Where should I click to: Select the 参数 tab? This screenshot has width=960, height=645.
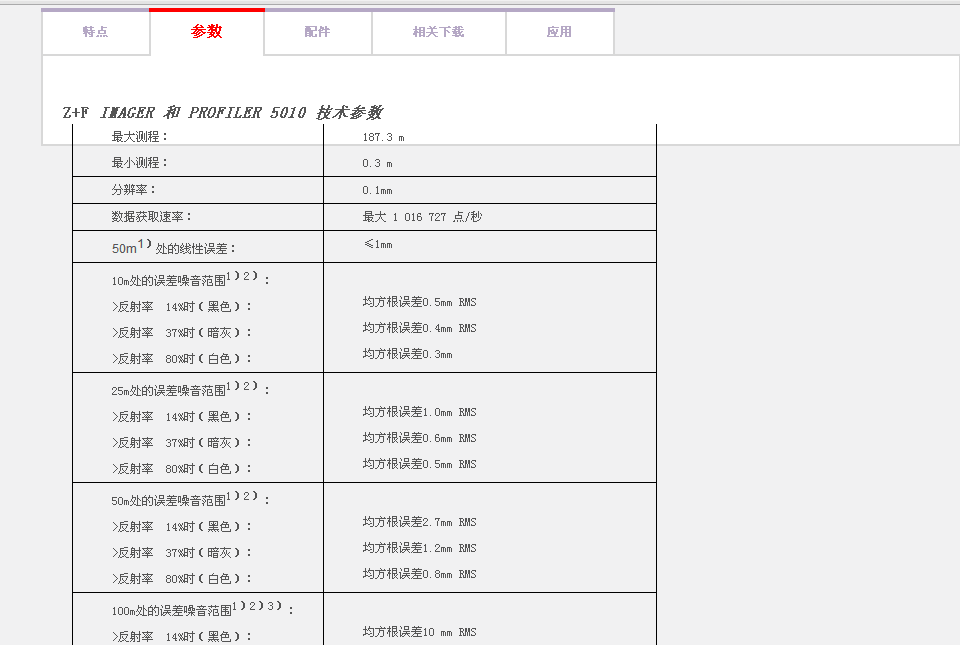point(207,32)
